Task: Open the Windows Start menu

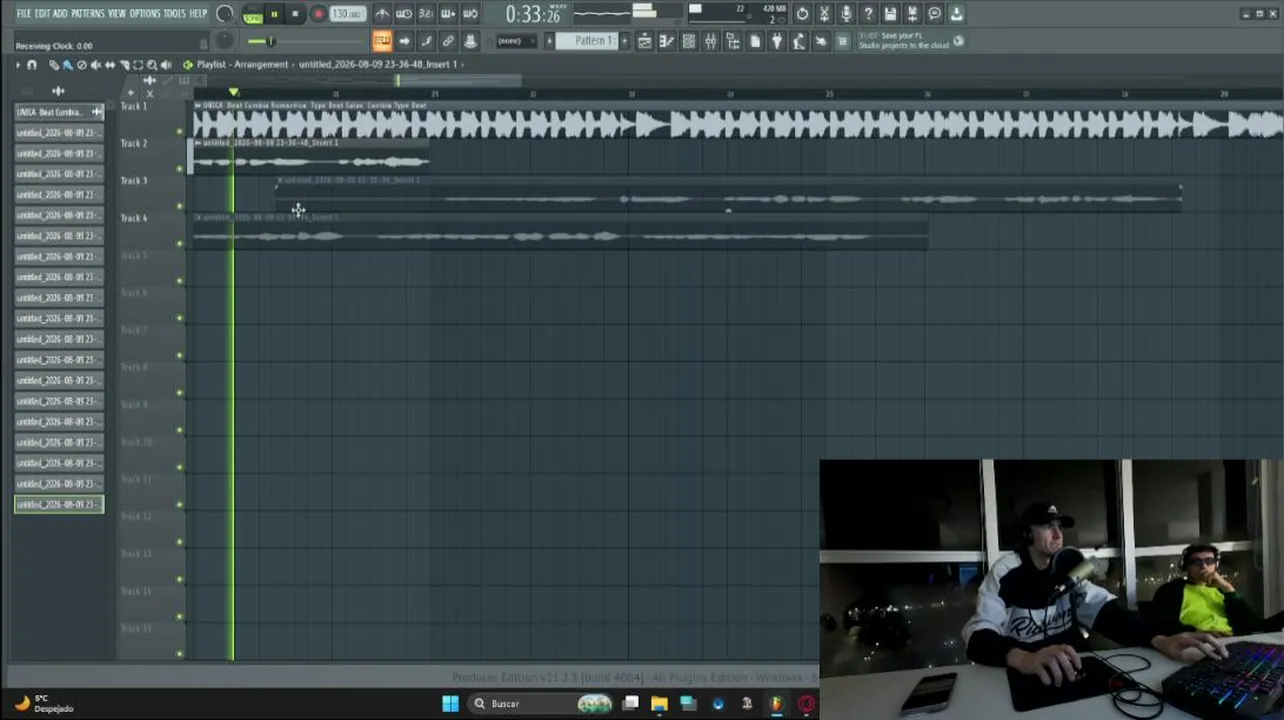Action: [x=450, y=703]
